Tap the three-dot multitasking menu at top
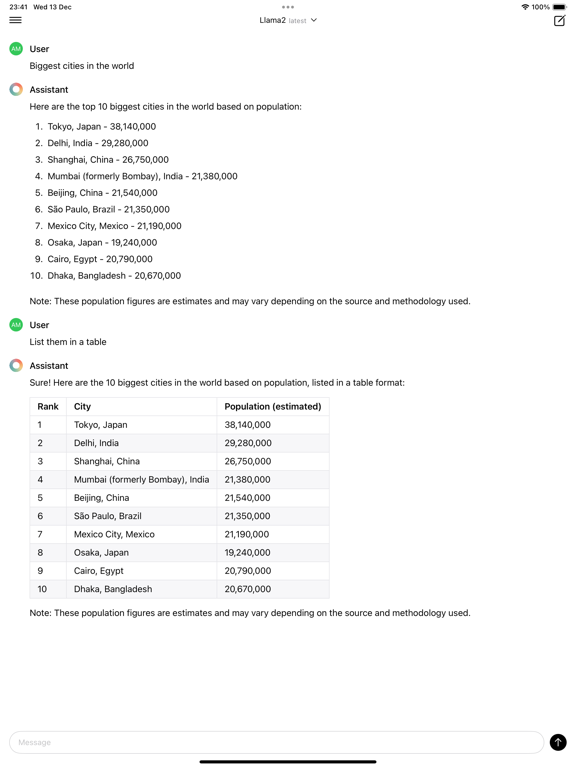Viewport: 576px width, 768px height. 288,7
